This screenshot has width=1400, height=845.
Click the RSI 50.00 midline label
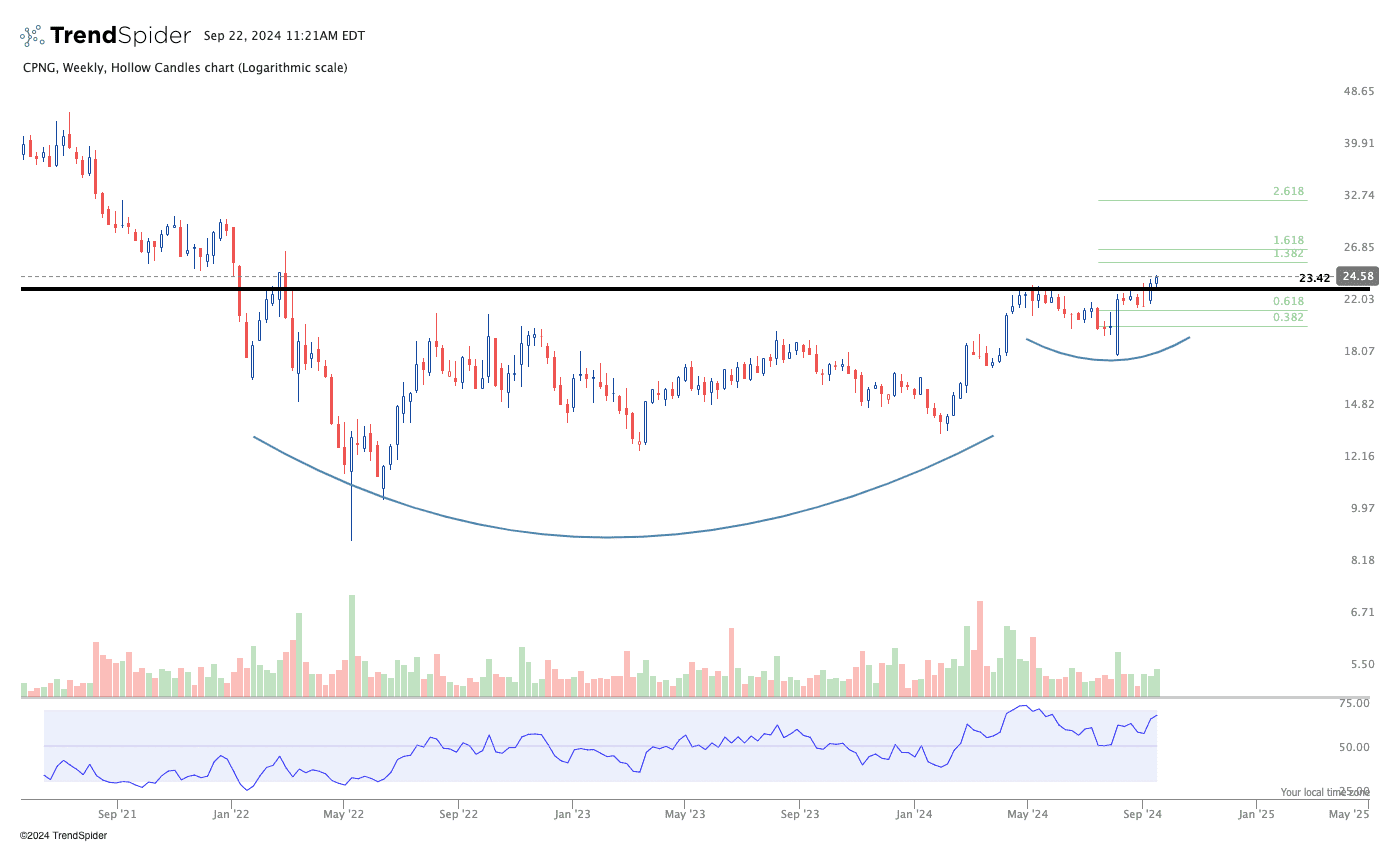pos(1354,747)
